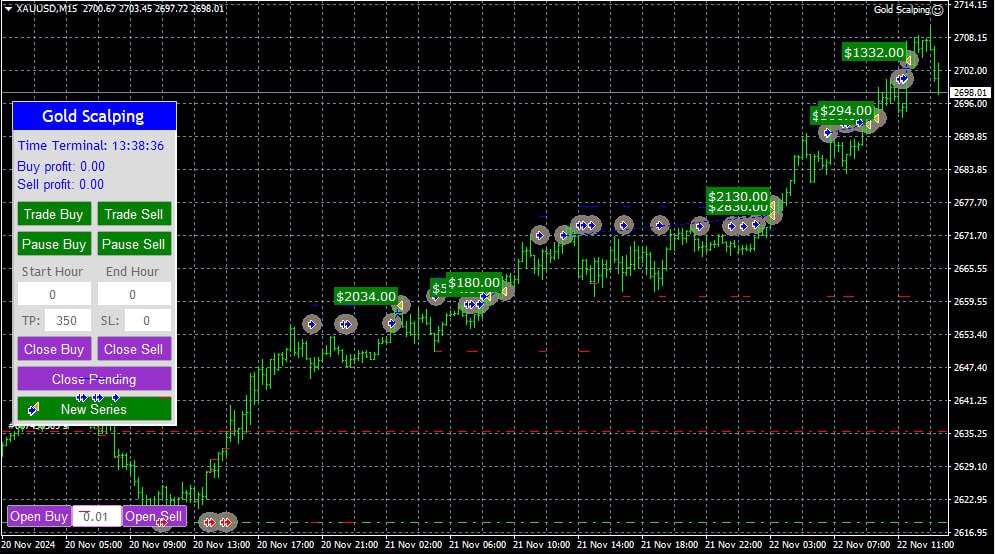Click the trade close arrow beside $1332.00
Image resolution: width=995 pixels, height=554 pixels.
tap(909, 61)
